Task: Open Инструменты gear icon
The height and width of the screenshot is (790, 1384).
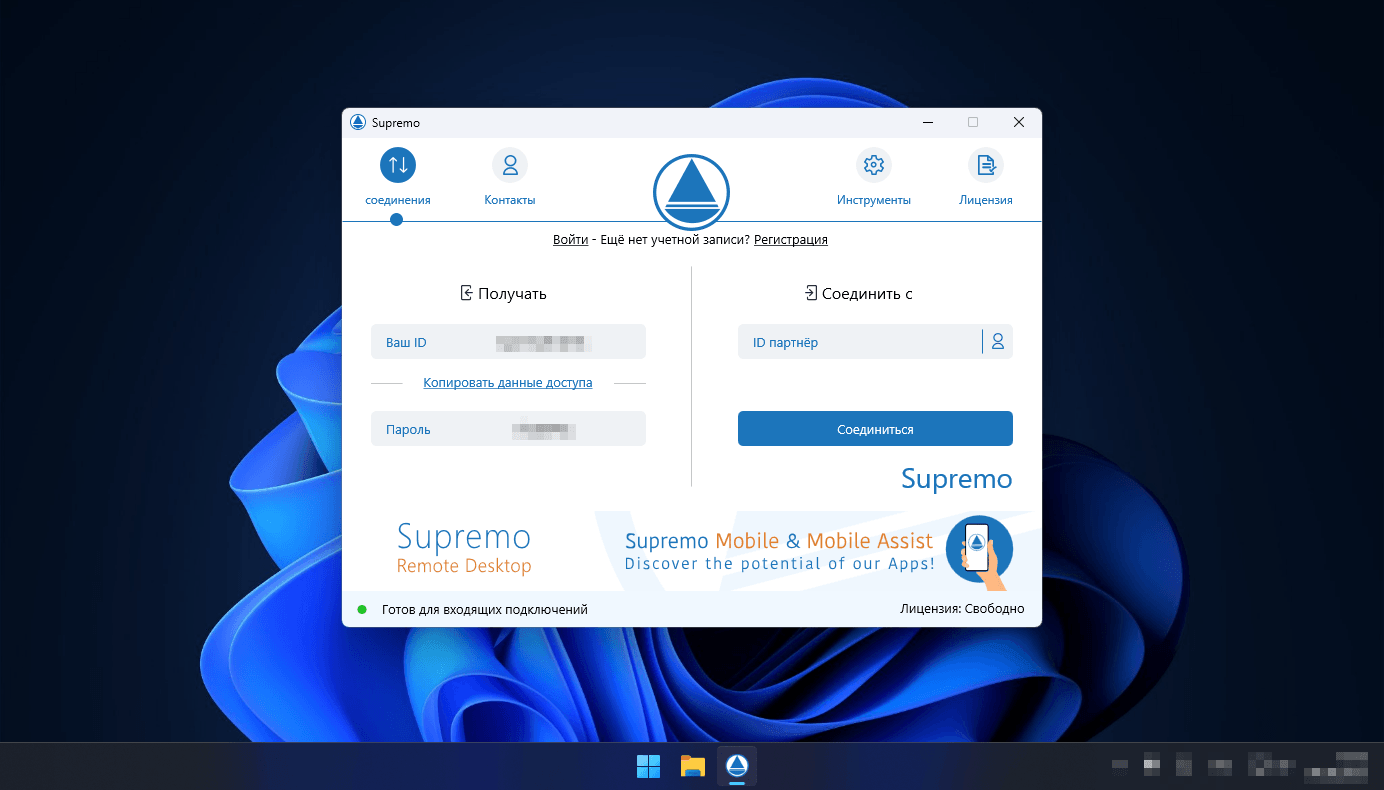Action: pyautogui.click(x=874, y=165)
